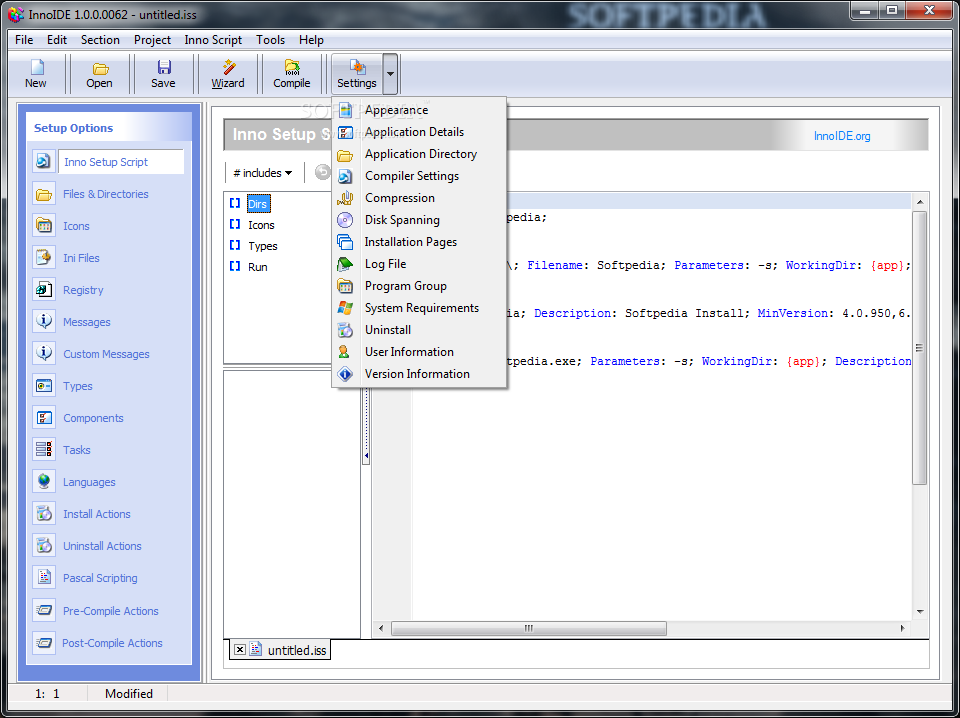960x718 pixels.
Task: Open the Section menu
Action: click(x=100, y=40)
